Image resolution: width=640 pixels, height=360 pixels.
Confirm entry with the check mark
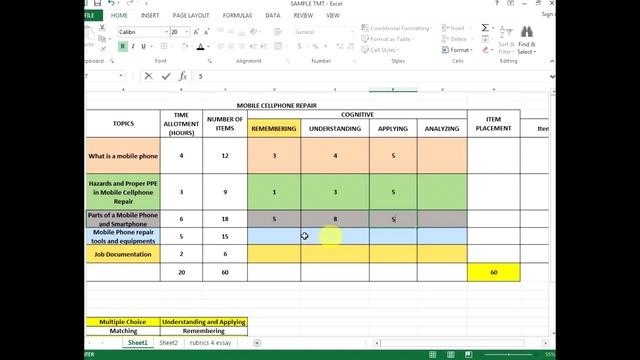166,76
